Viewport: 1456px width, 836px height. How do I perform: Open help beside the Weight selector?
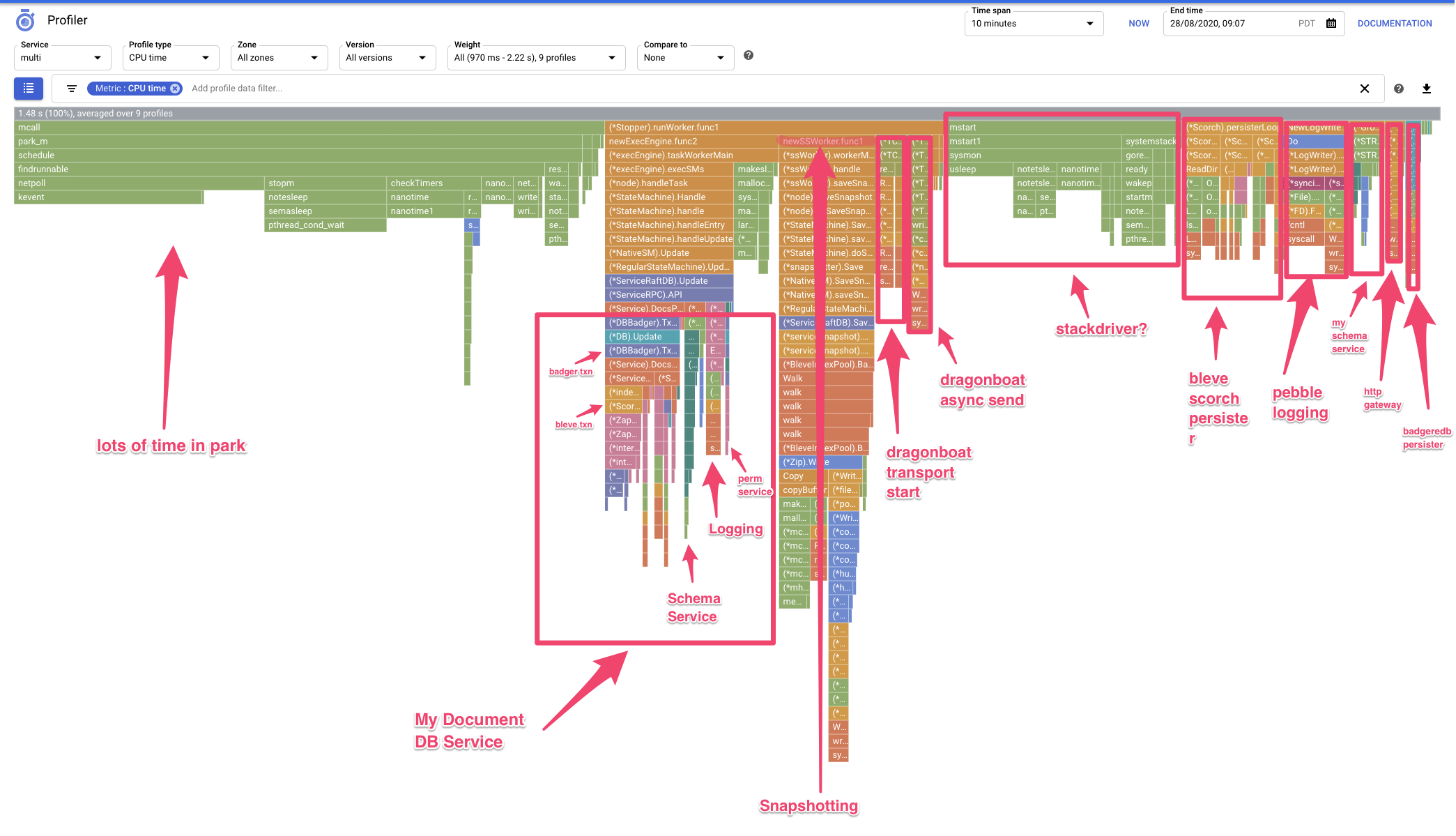749,54
